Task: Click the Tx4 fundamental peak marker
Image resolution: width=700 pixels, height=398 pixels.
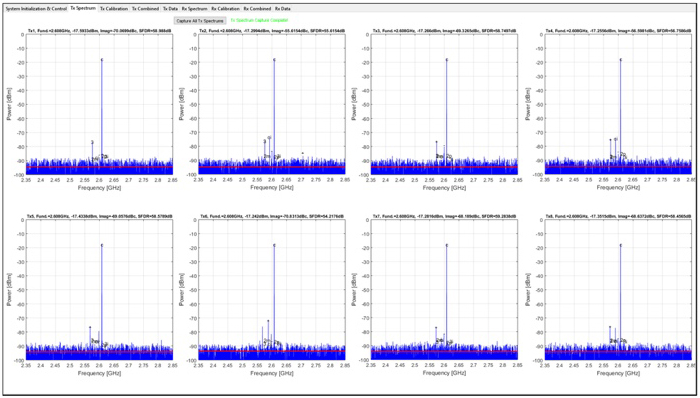Action: [621, 59]
